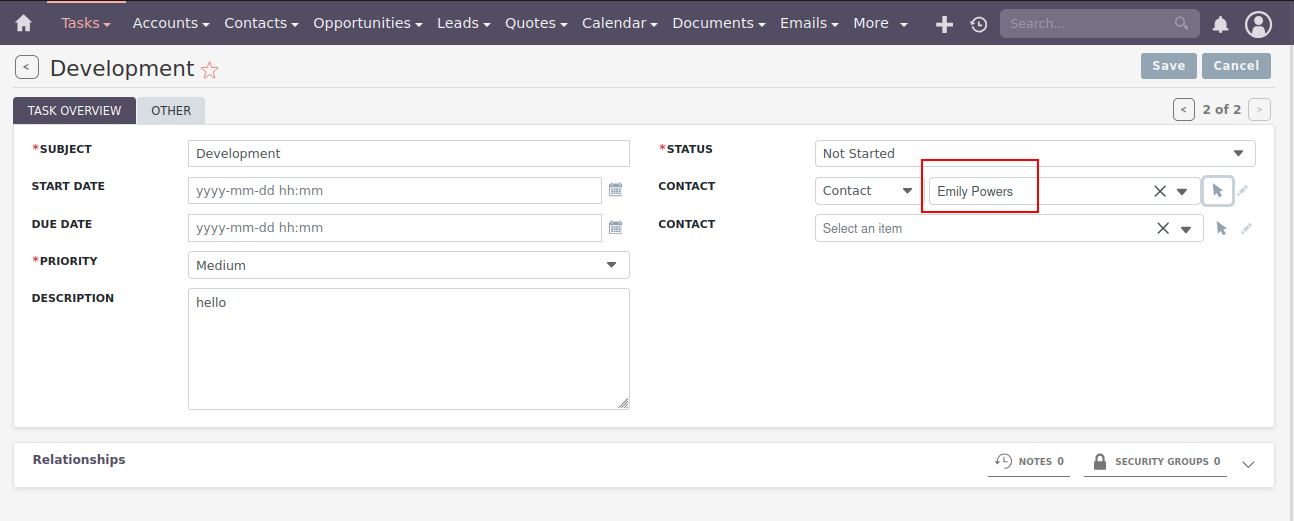Click the Subject input field
The image size is (1294, 521).
pyautogui.click(x=409, y=153)
